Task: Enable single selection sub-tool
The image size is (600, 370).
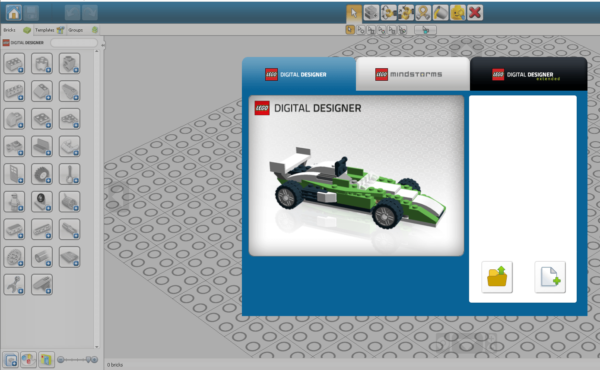Action: tap(350, 30)
